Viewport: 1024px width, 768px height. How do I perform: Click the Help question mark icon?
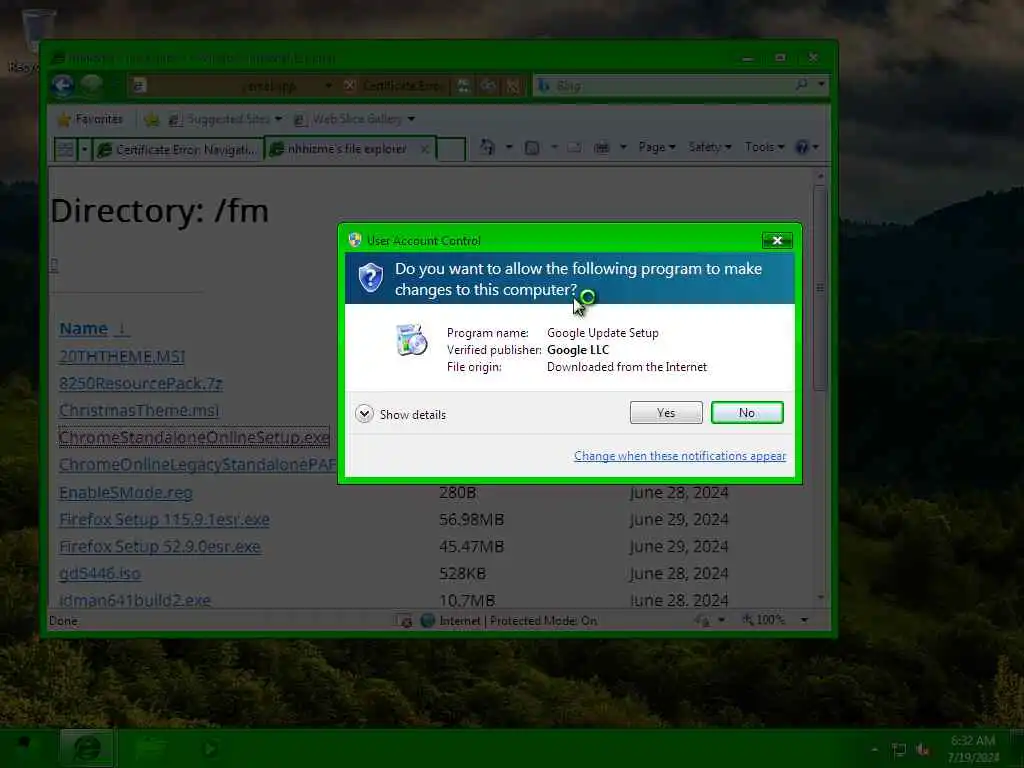(802, 148)
